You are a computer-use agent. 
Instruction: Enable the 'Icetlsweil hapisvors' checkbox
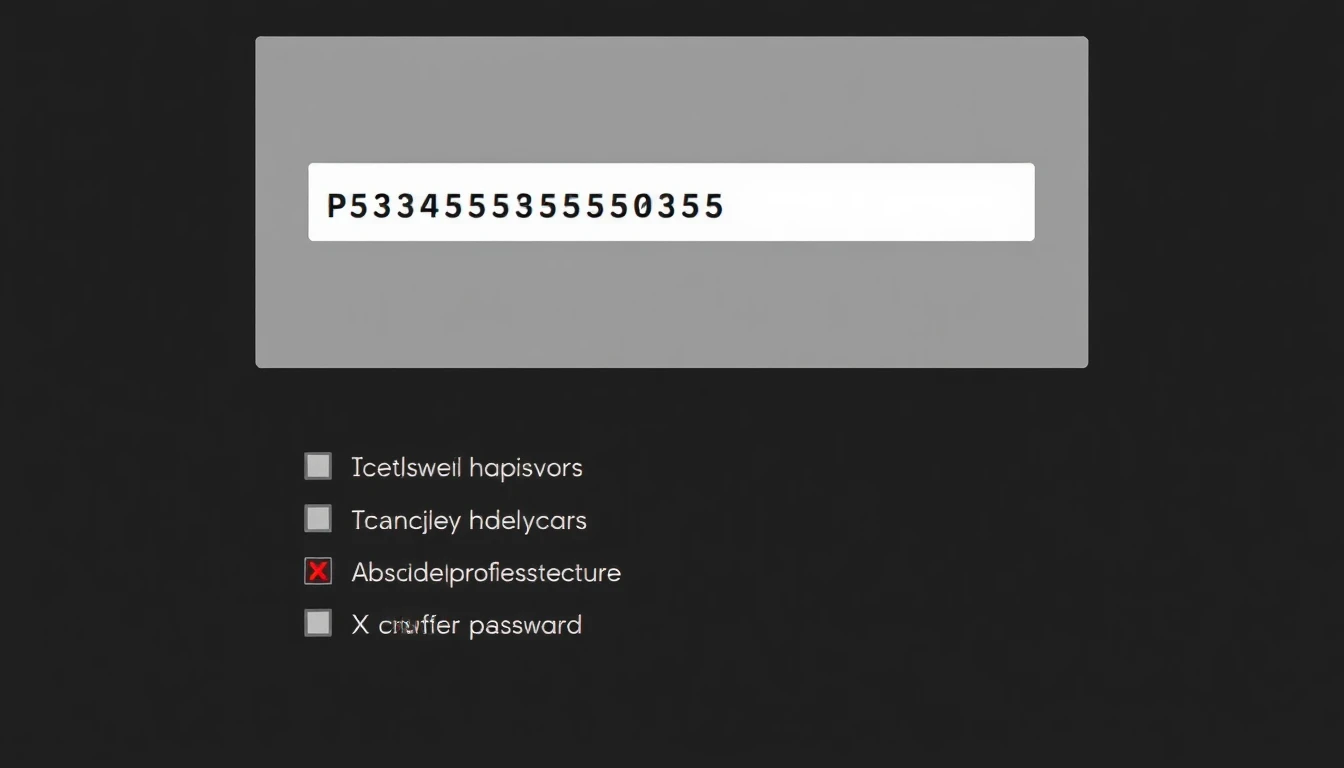click(x=317, y=464)
